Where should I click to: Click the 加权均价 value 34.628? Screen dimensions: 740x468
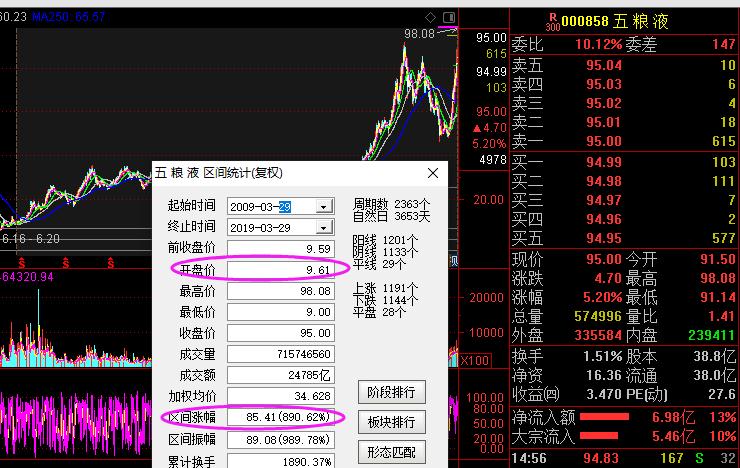[x=281, y=396]
